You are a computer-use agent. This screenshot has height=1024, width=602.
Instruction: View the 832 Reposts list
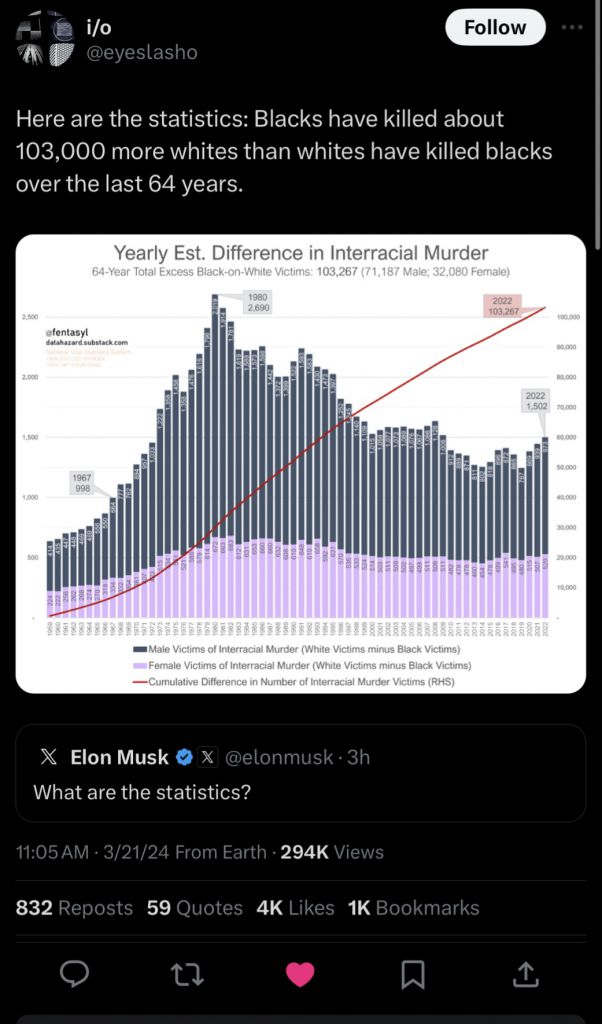[74, 908]
